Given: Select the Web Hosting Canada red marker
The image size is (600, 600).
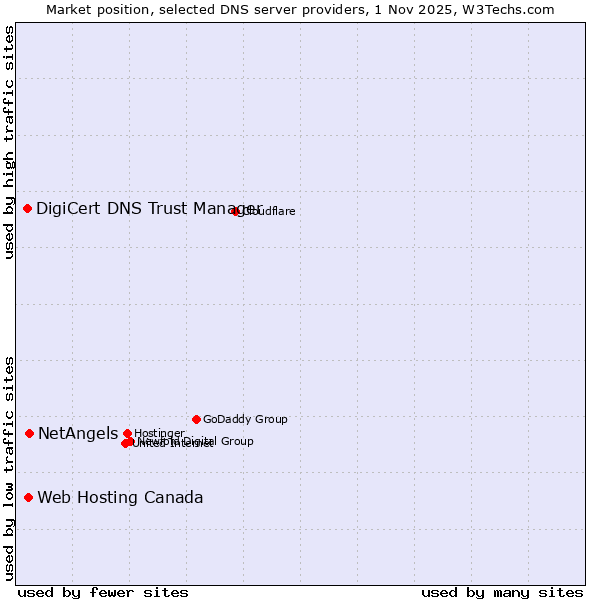Looking at the screenshot, I should tap(28, 497).
